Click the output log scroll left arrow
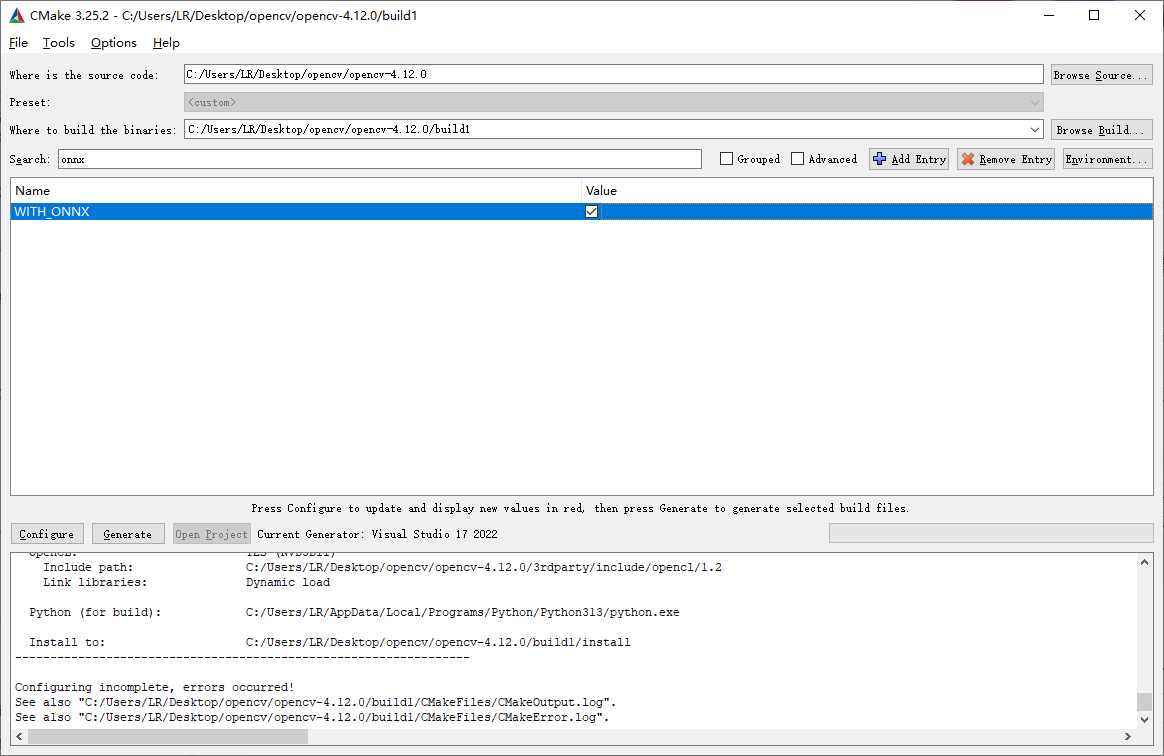The height and width of the screenshot is (756, 1164). tap(19, 737)
